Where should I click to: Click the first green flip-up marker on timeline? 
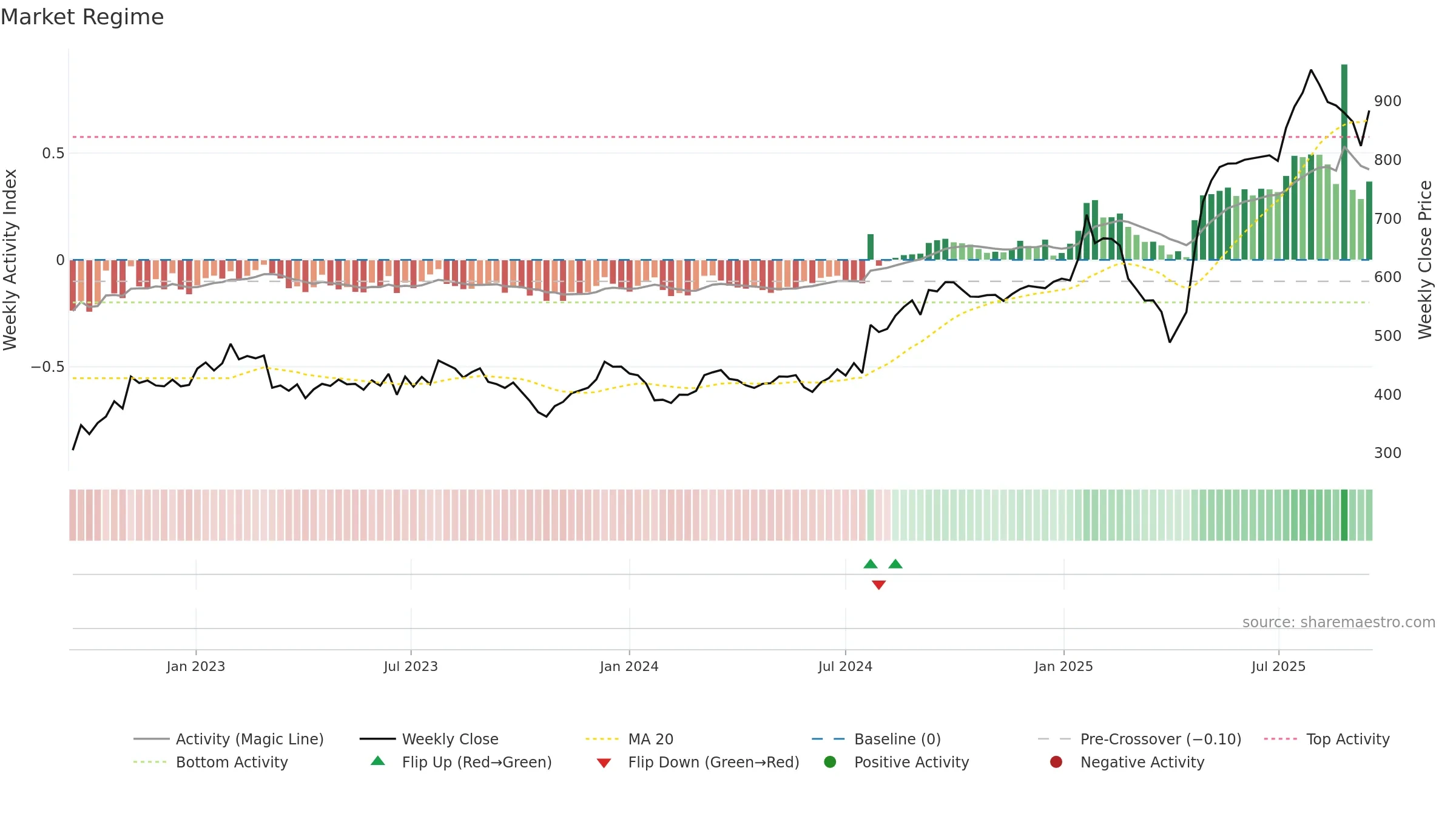tap(871, 564)
